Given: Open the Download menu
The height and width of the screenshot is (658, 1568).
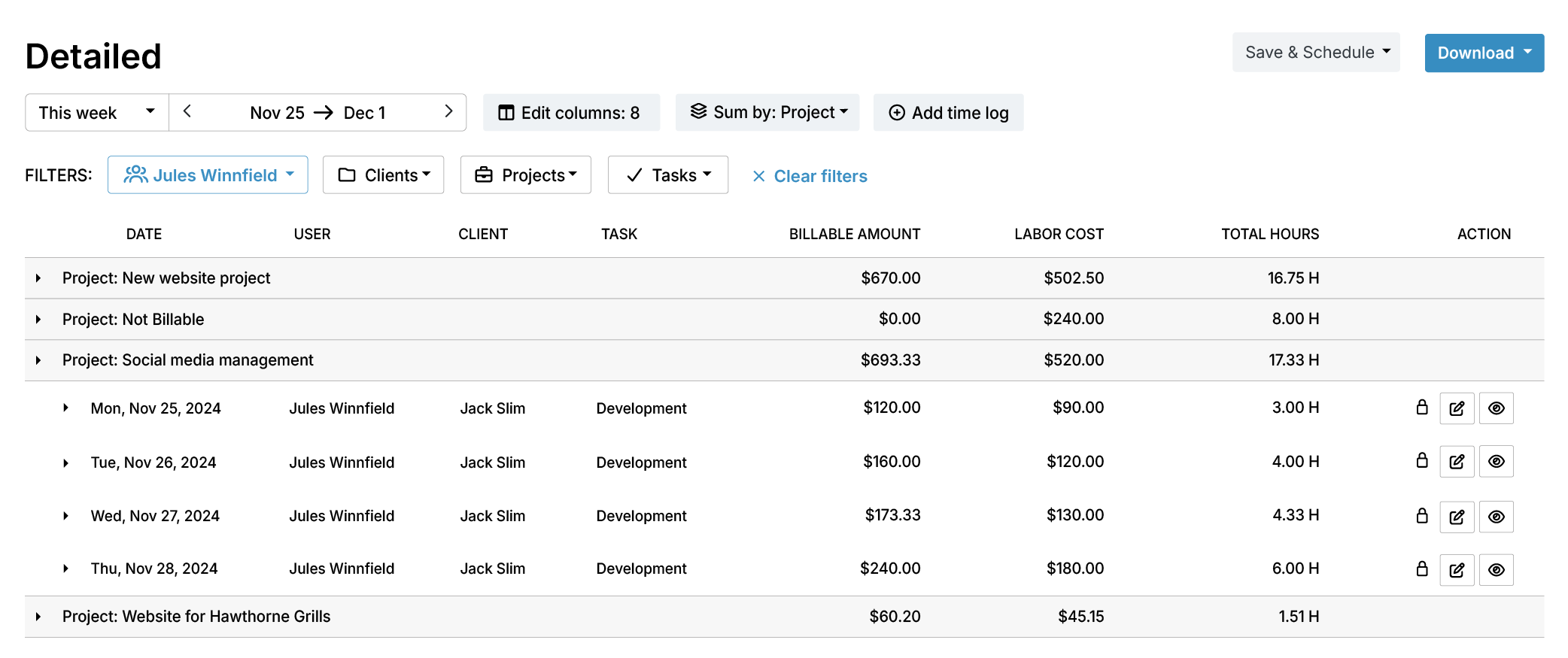Looking at the screenshot, I should click(1484, 53).
